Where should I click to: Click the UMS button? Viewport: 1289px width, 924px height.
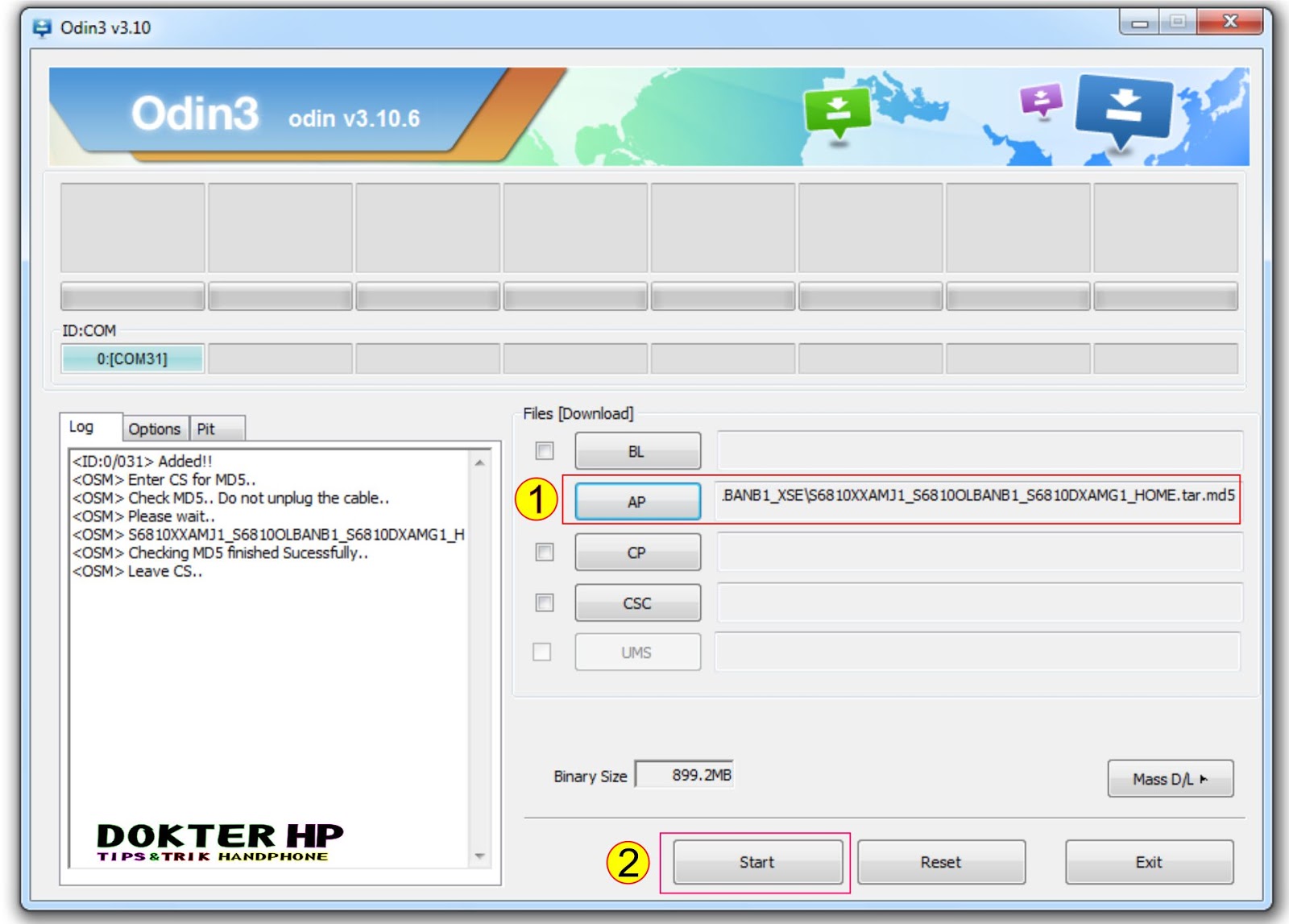pyautogui.click(x=637, y=653)
